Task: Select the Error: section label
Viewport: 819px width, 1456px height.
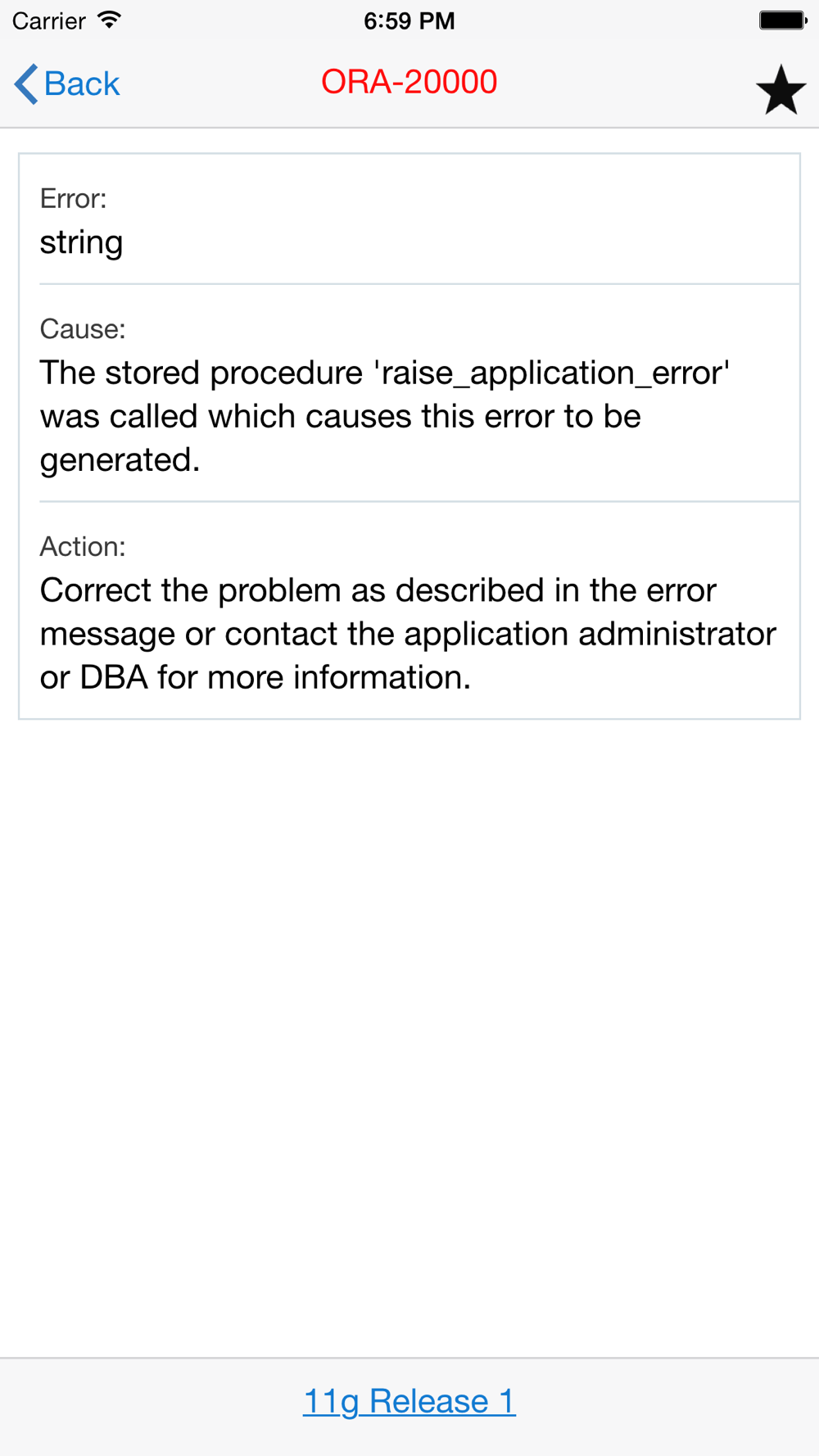Action: click(x=73, y=198)
